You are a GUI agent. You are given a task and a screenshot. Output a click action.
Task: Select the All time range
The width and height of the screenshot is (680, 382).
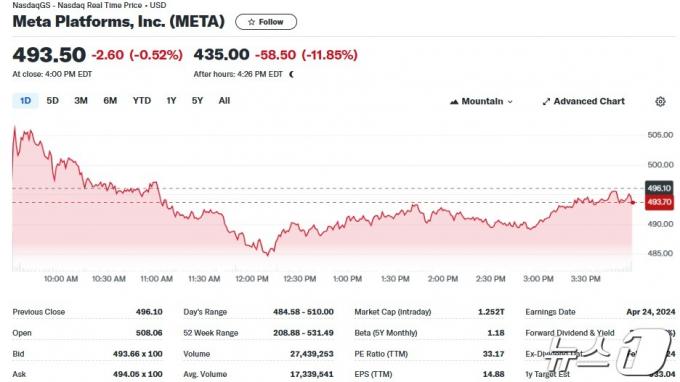224,101
